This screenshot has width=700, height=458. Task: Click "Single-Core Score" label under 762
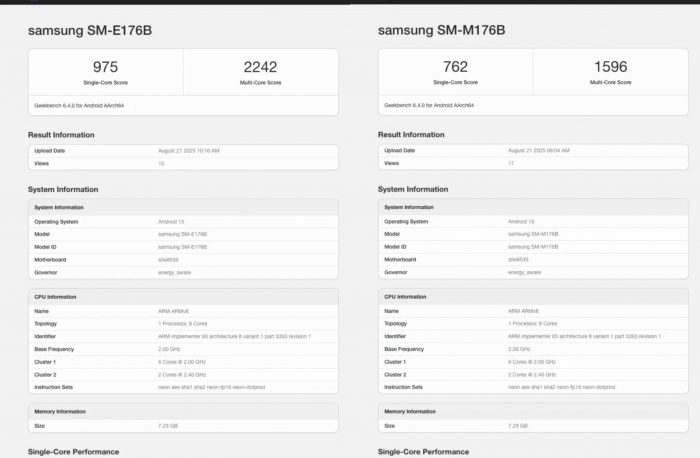click(x=455, y=82)
